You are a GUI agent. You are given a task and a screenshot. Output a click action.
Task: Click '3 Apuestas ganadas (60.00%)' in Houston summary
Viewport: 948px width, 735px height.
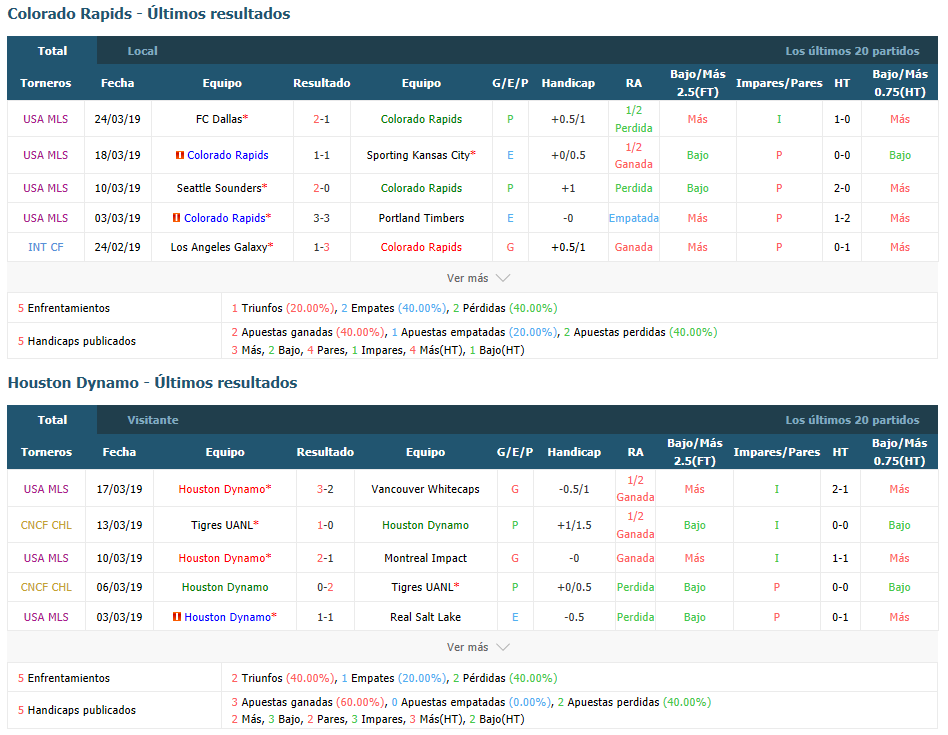[x=308, y=702]
